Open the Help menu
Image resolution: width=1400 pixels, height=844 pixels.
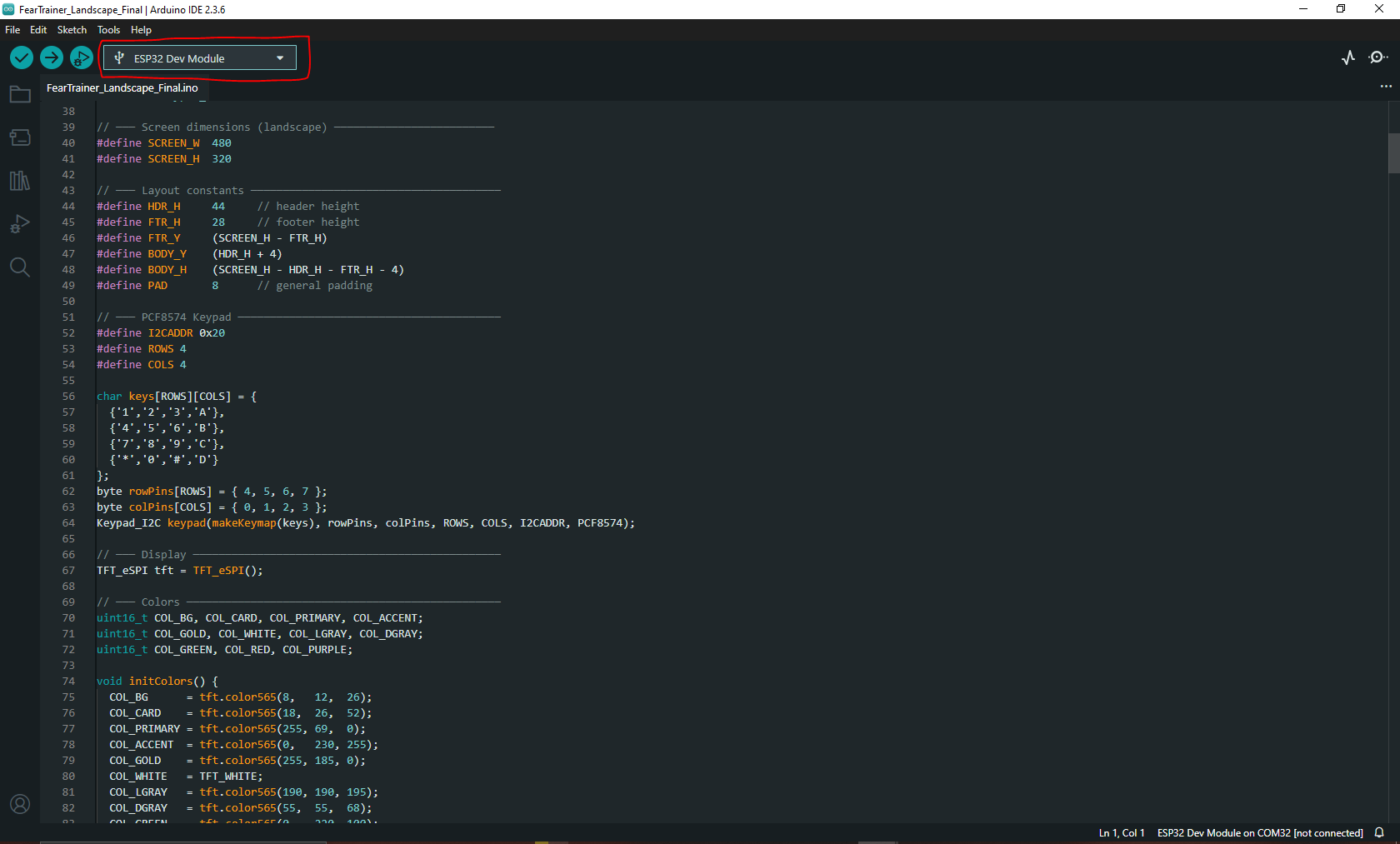(141, 30)
